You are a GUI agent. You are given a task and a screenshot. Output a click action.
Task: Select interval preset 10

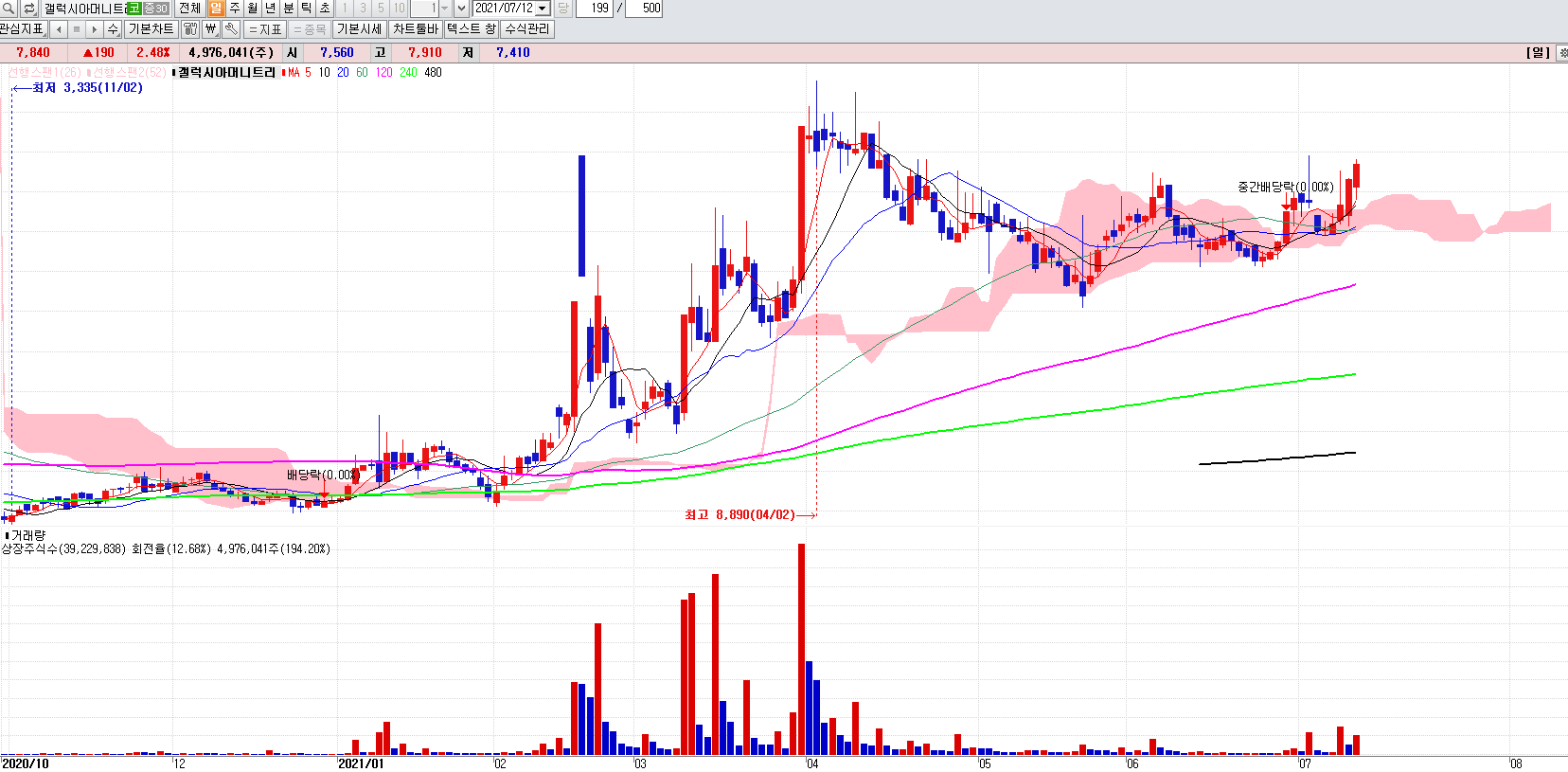pyautogui.click(x=399, y=9)
